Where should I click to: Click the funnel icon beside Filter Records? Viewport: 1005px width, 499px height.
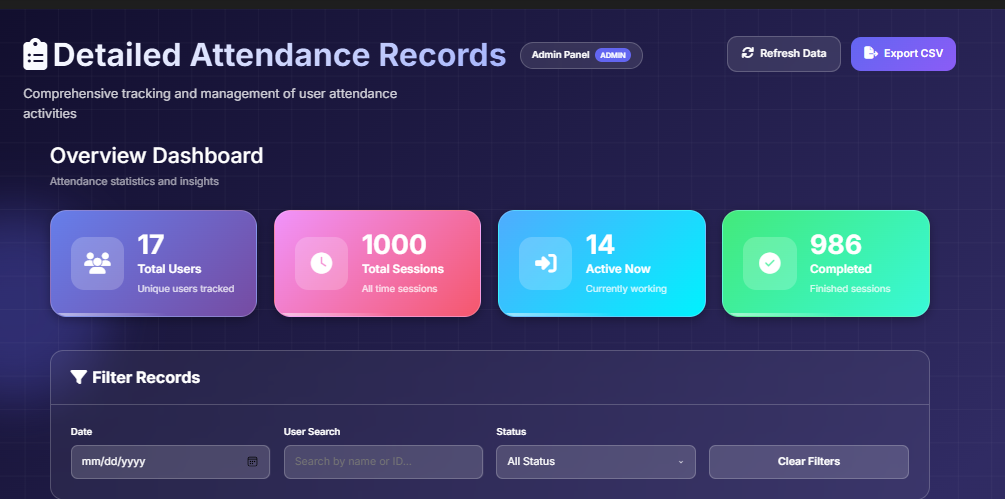[x=79, y=377]
